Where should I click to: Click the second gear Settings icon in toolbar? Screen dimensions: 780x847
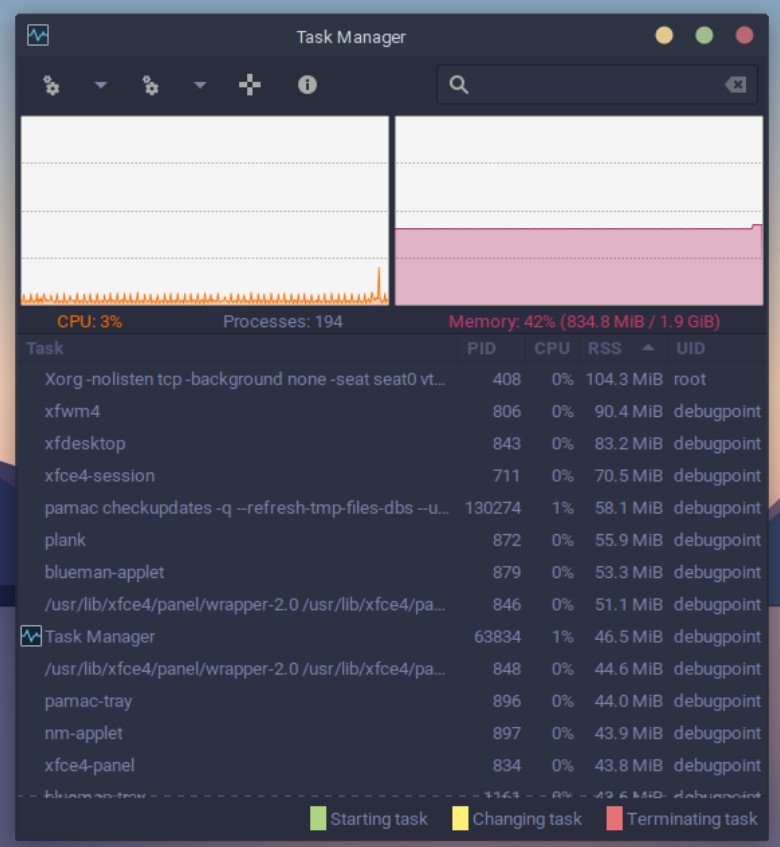pos(151,85)
